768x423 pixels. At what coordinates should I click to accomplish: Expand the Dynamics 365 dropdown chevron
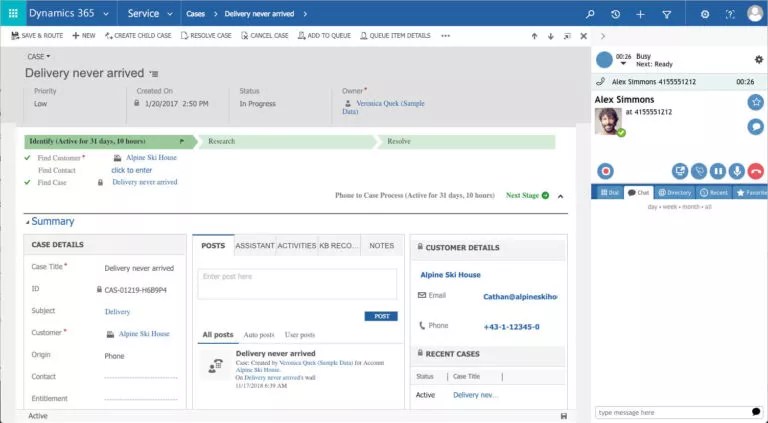[x=106, y=14]
